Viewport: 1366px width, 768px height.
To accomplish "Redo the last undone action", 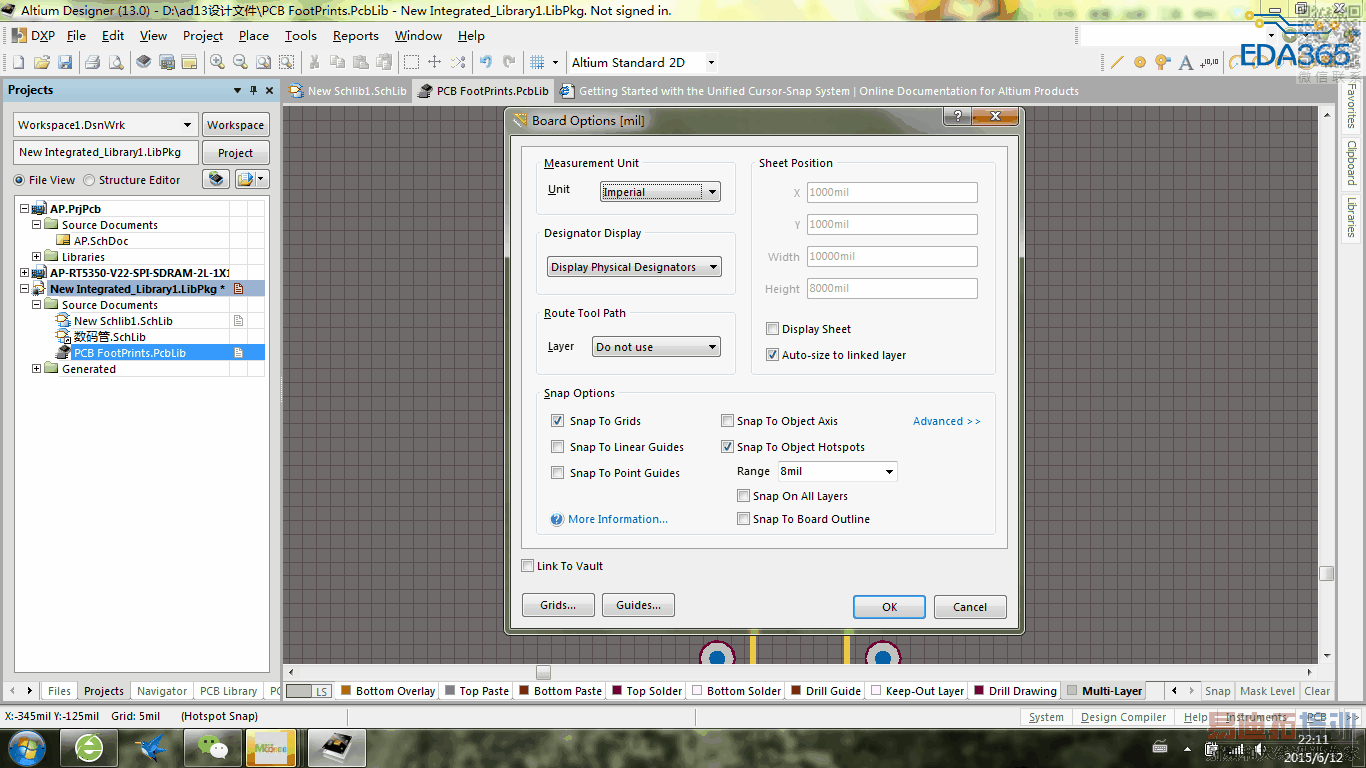I will pos(509,62).
